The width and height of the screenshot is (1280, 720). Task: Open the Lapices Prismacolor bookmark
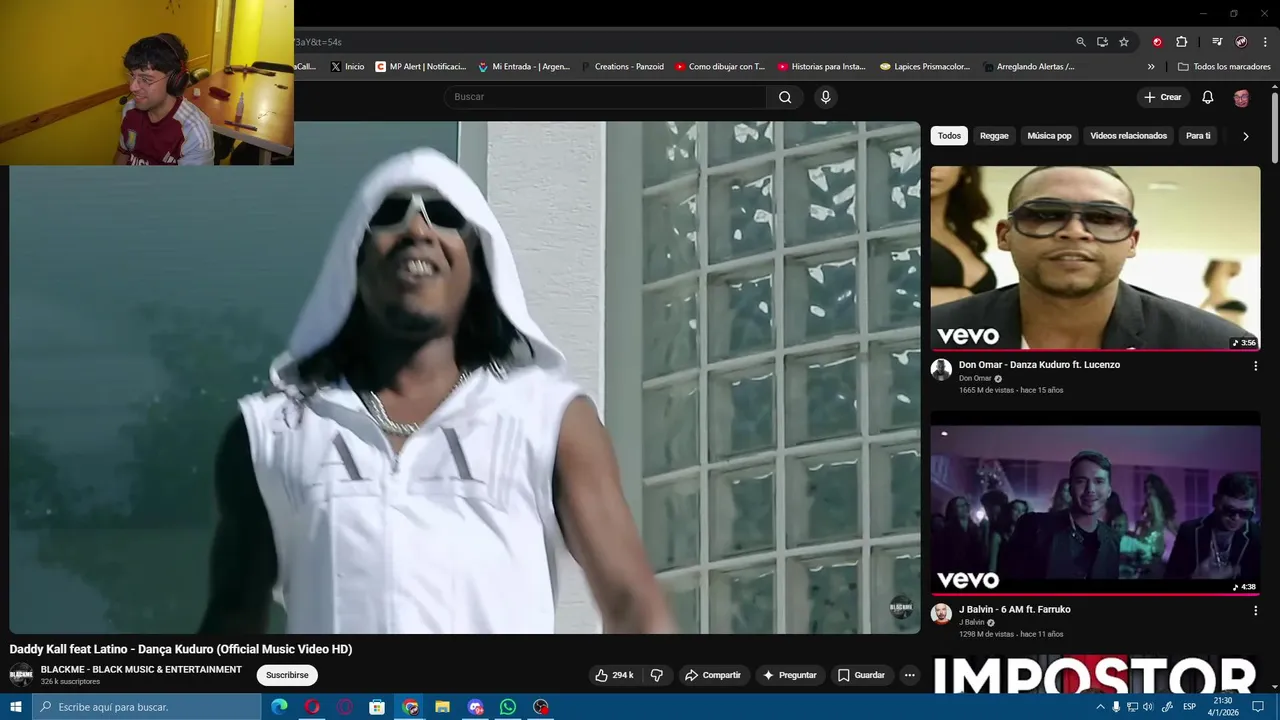coord(924,67)
